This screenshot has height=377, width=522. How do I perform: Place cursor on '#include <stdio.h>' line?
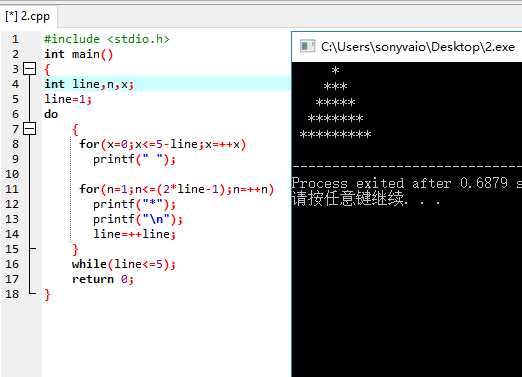tap(107, 39)
